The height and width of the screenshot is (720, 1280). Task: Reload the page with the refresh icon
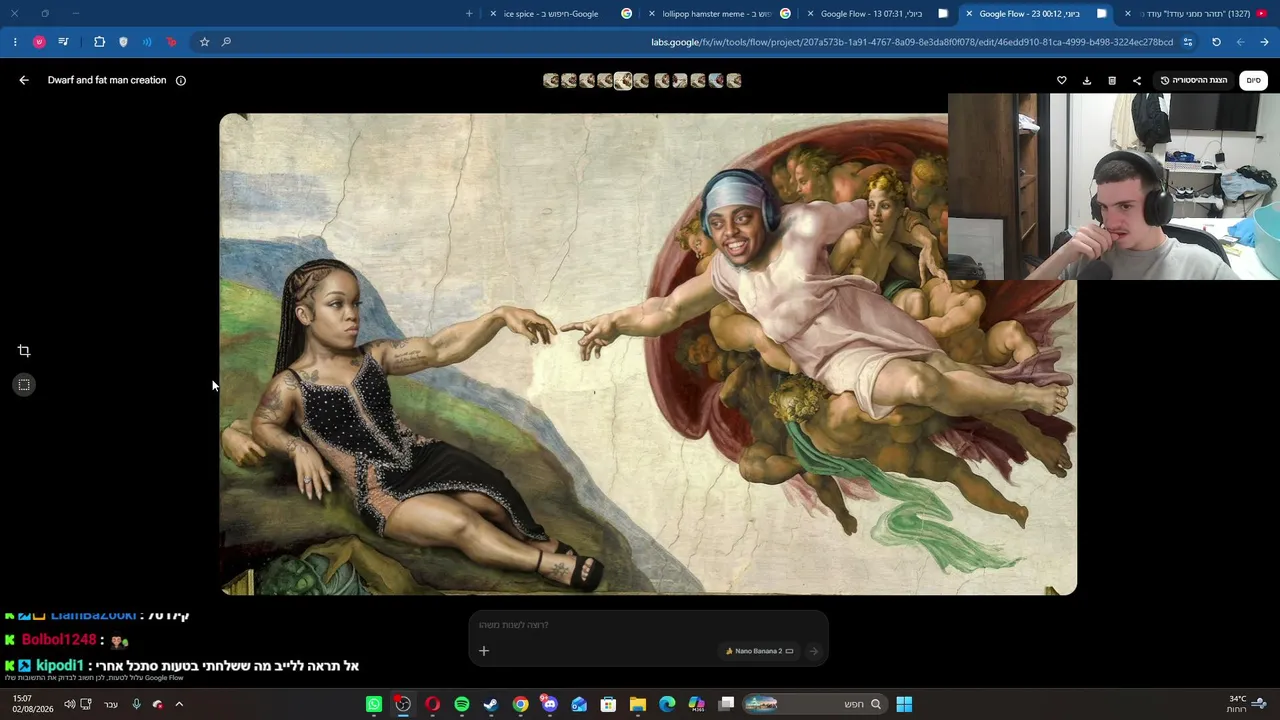coord(1216,42)
